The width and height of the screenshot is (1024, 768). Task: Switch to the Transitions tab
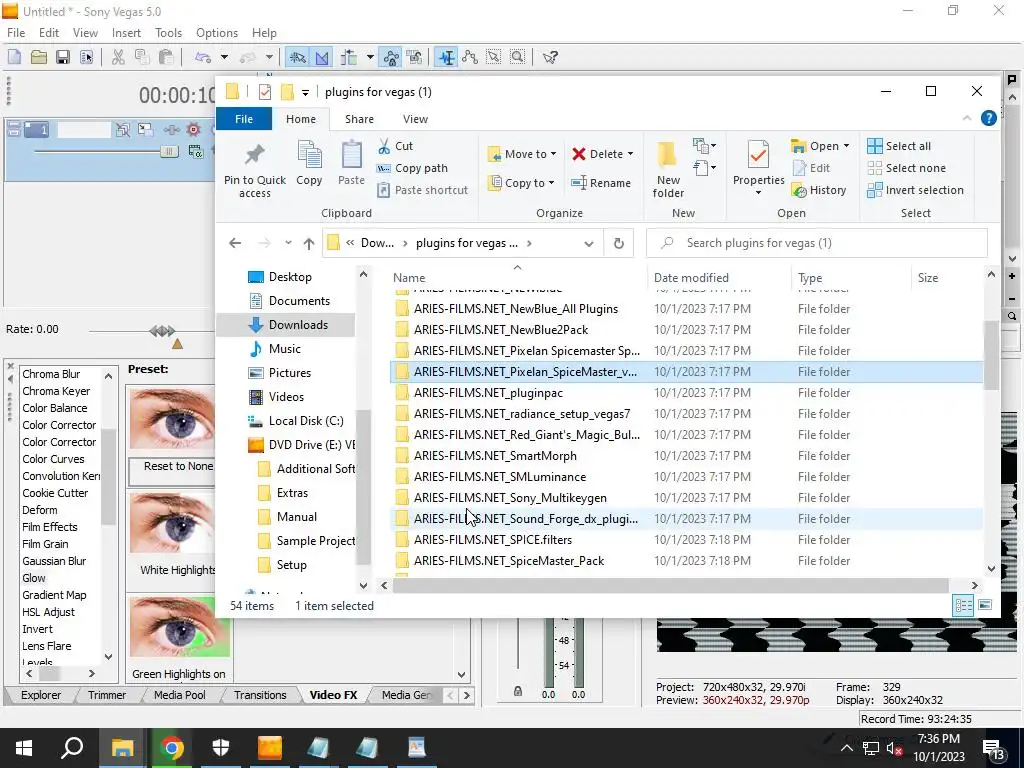pyautogui.click(x=260, y=695)
